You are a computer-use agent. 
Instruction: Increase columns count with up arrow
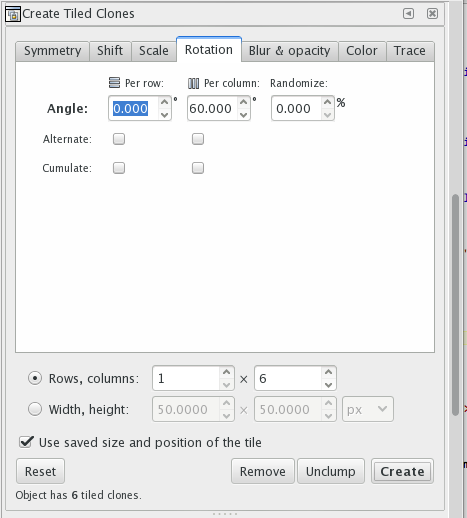click(328, 372)
